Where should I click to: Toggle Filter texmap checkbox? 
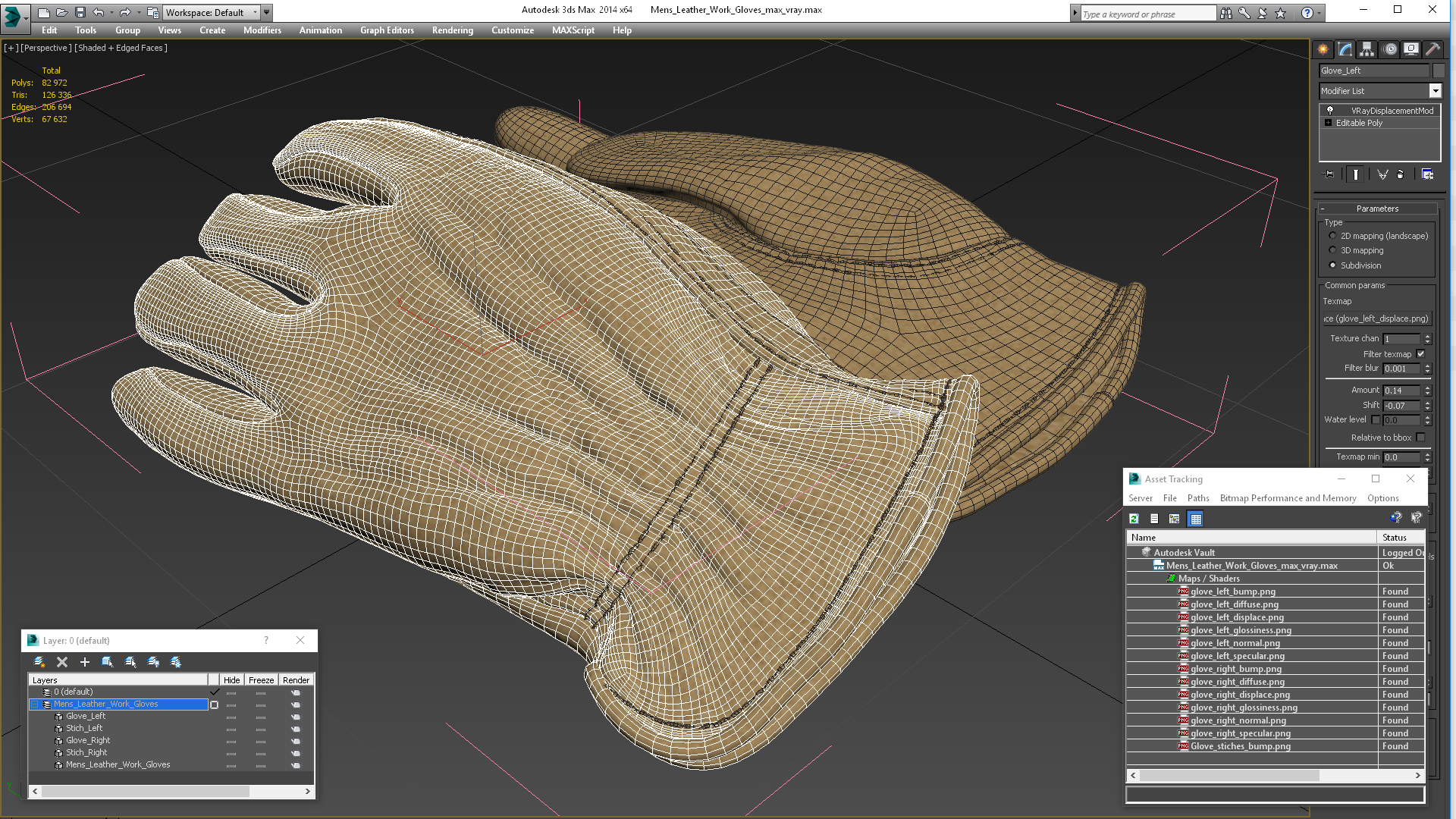coord(1421,354)
